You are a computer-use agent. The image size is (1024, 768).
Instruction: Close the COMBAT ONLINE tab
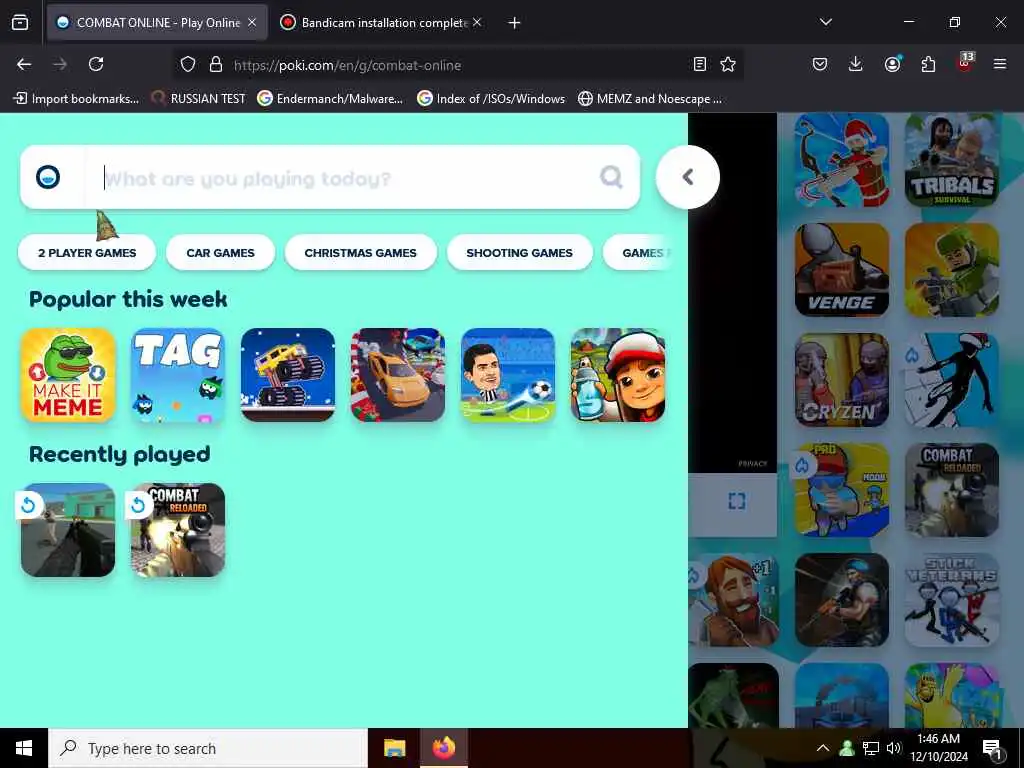click(252, 22)
